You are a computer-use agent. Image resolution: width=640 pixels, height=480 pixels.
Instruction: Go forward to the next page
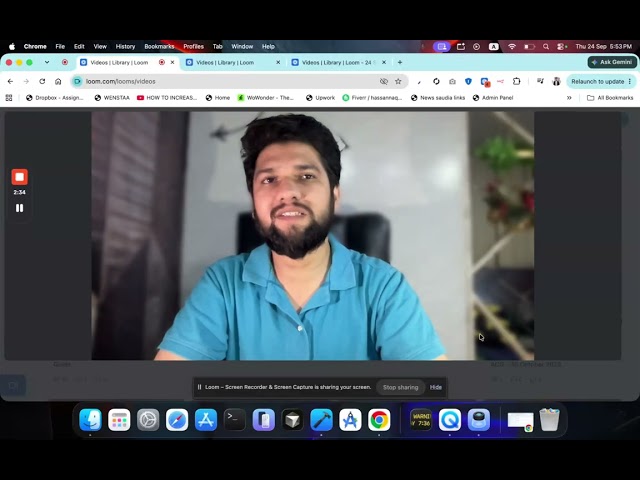pos(26,82)
